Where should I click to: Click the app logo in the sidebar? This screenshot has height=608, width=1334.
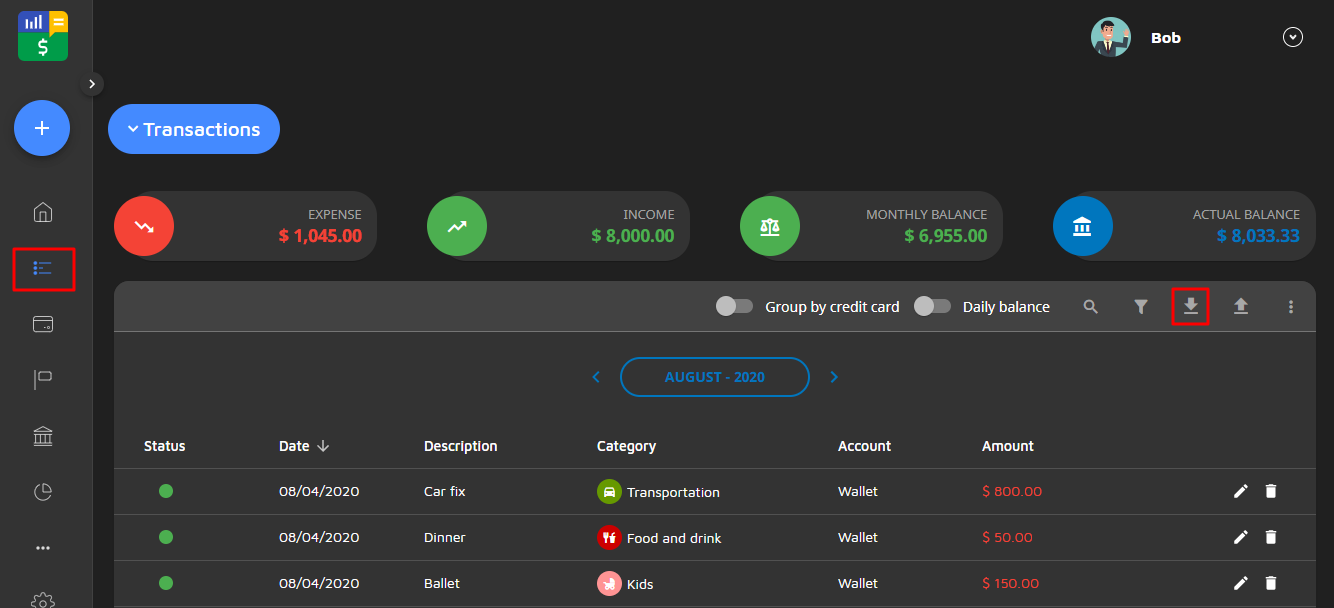coord(43,36)
